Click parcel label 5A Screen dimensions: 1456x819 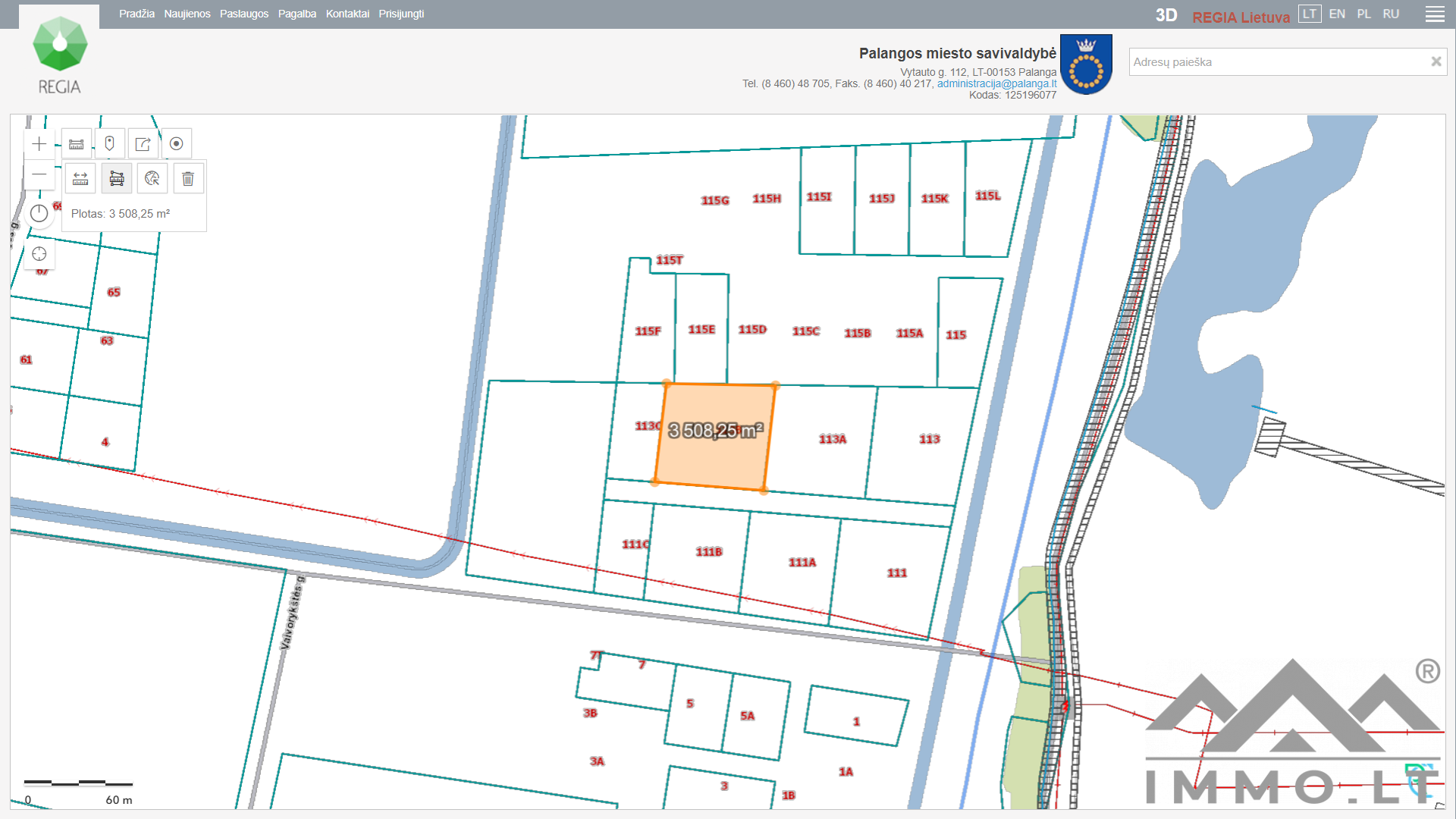click(747, 717)
